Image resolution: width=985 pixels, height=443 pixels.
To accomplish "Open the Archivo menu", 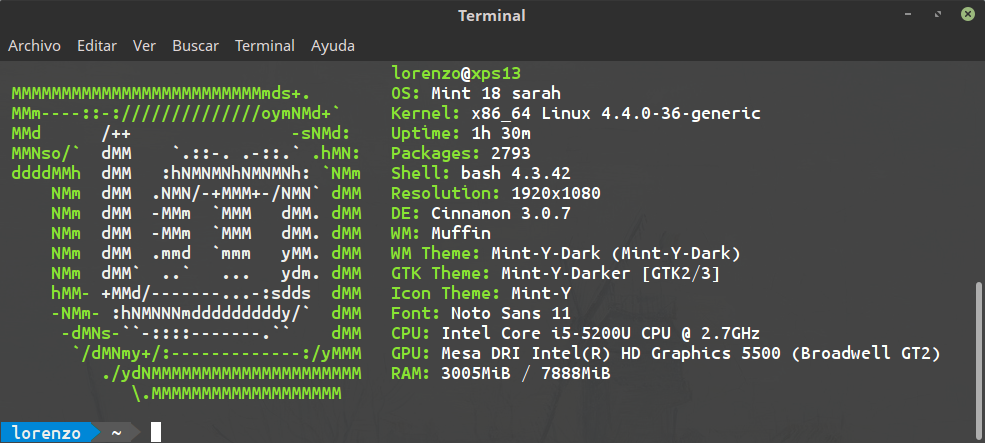I will point(35,46).
